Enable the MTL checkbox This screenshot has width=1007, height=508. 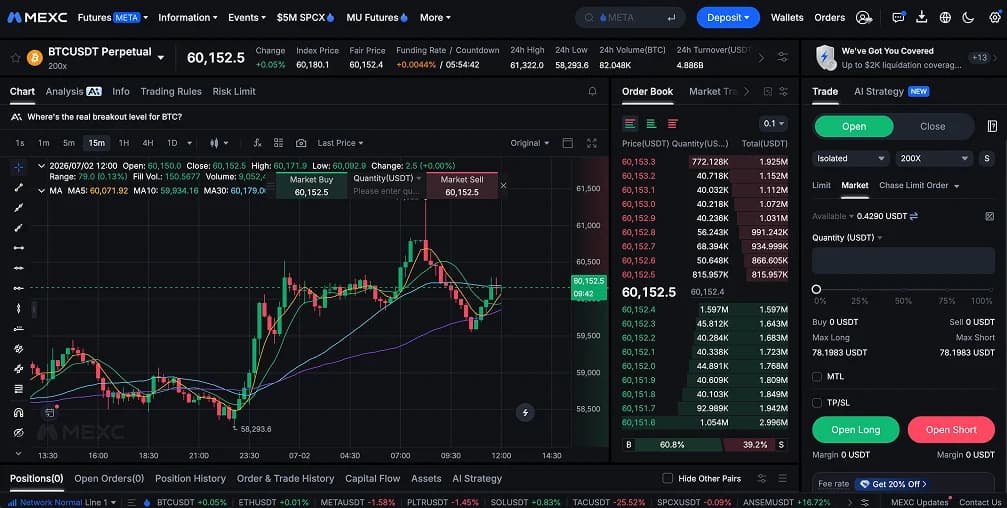point(817,376)
